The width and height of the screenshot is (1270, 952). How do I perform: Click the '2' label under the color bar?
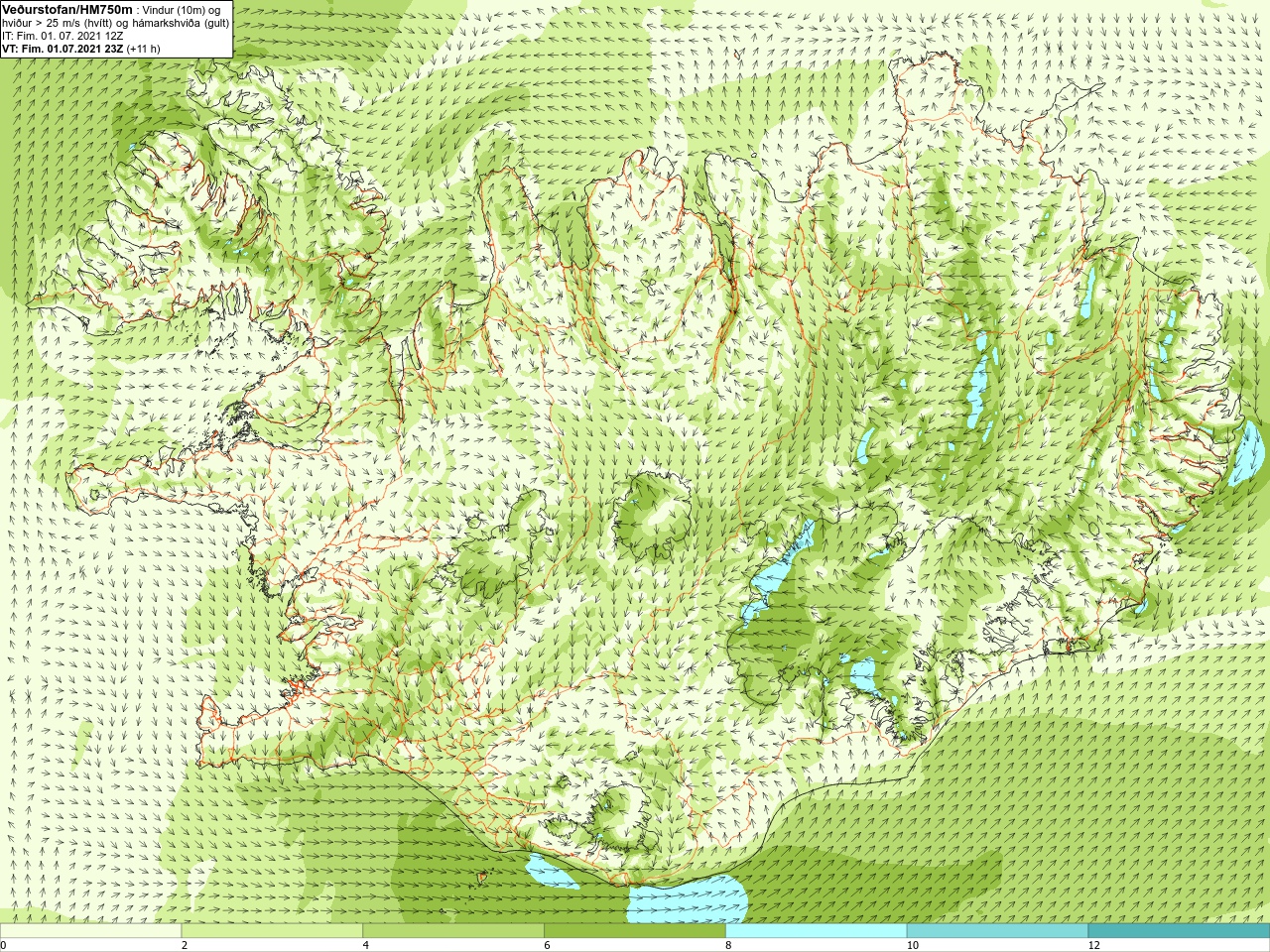tap(185, 946)
